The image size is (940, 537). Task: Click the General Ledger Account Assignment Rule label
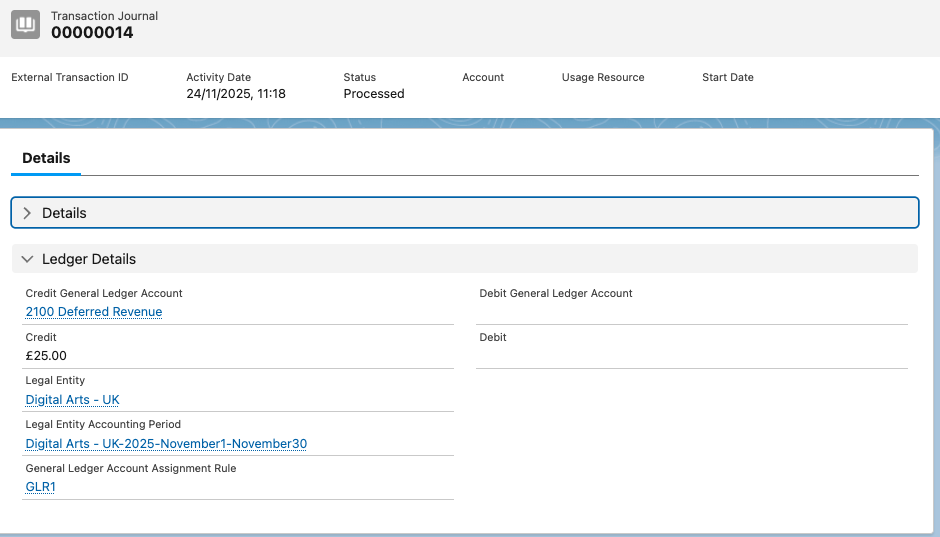(130, 468)
